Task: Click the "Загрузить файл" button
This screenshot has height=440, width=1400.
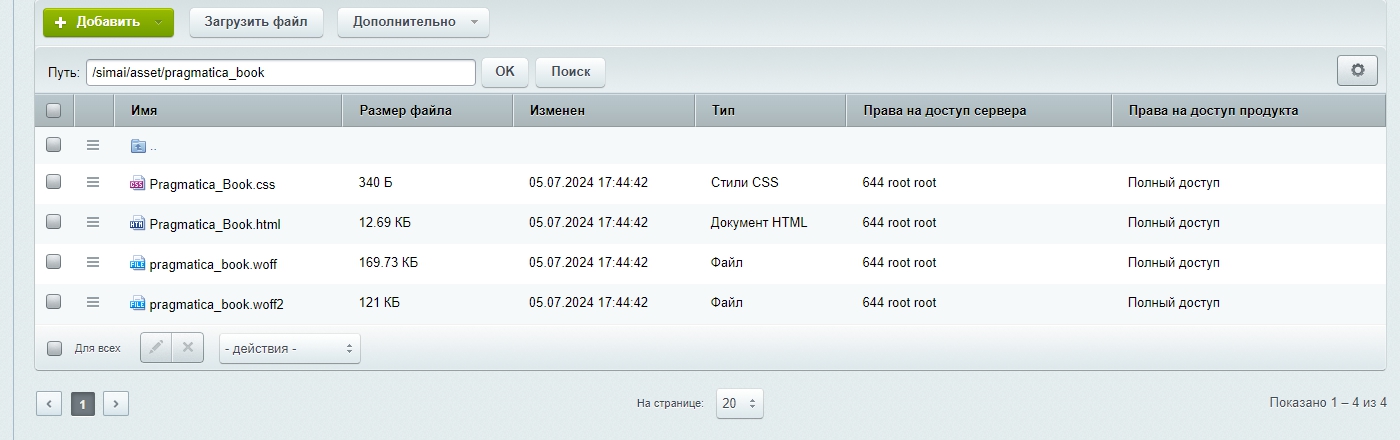Action: (256, 22)
